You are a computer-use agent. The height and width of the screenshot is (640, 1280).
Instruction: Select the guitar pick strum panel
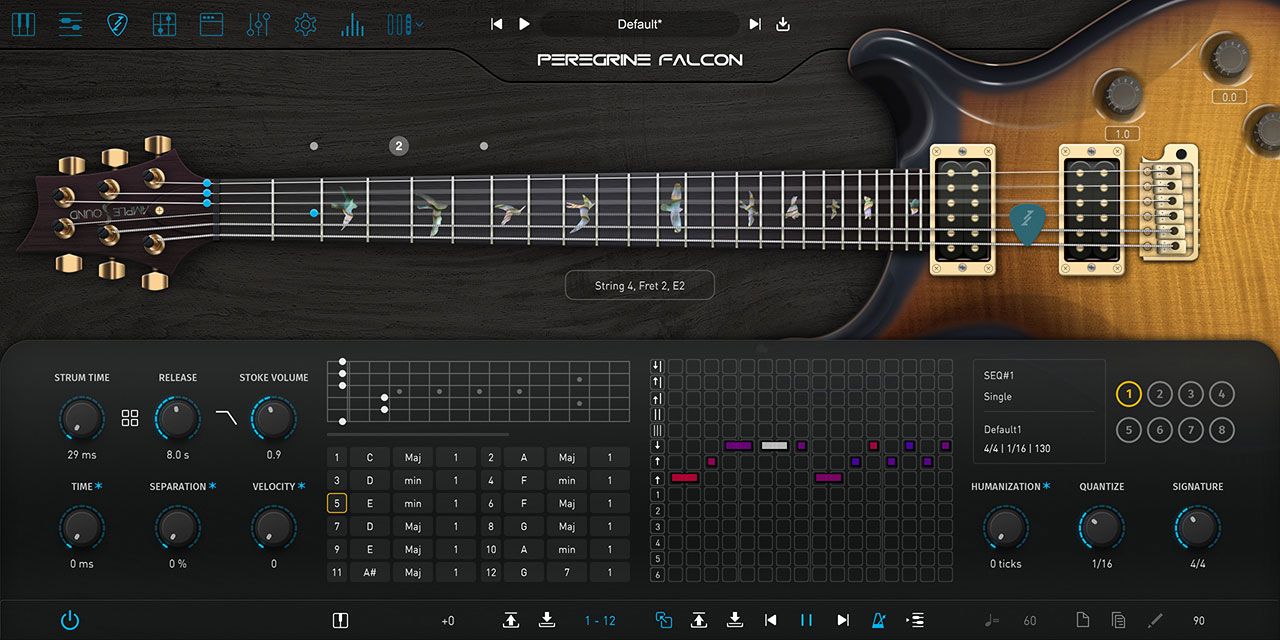(x=118, y=24)
